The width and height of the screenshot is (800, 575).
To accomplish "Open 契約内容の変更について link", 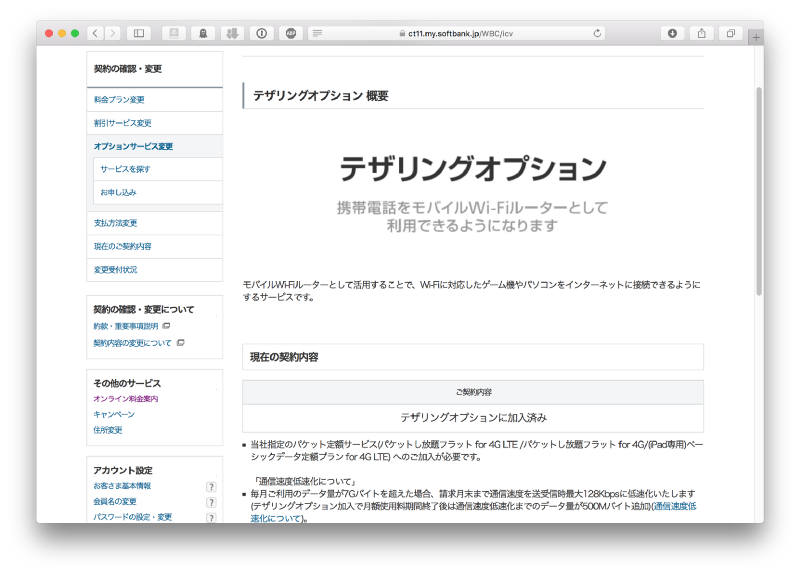I will 132,343.
